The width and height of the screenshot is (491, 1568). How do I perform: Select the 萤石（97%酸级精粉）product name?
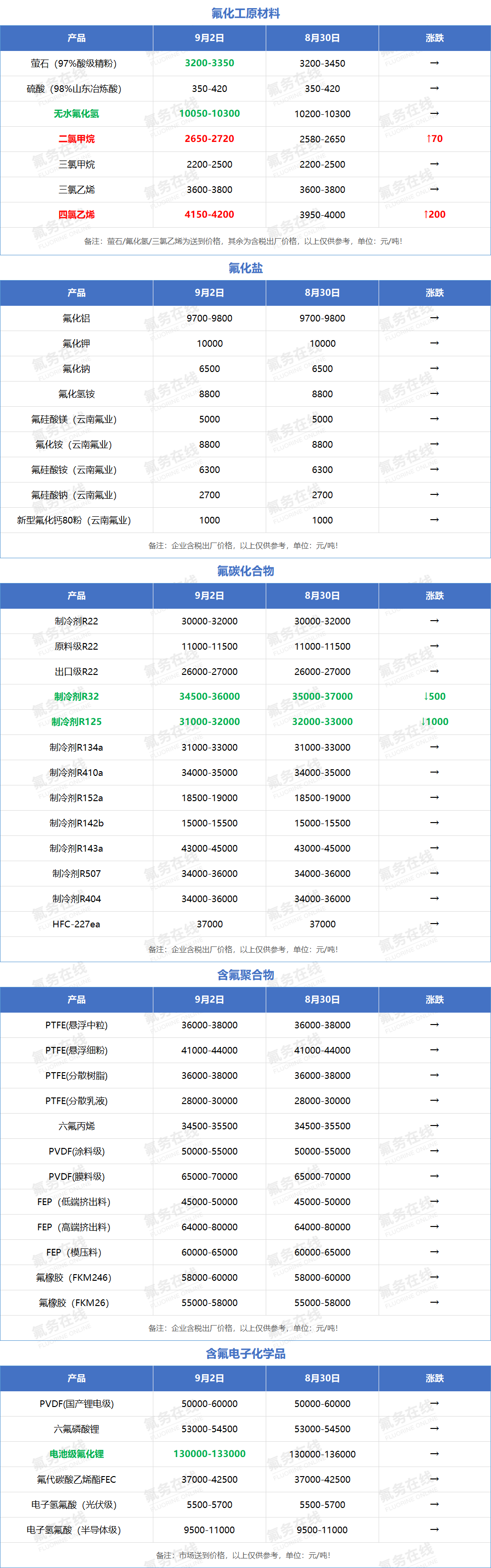pyautogui.click(x=74, y=63)
